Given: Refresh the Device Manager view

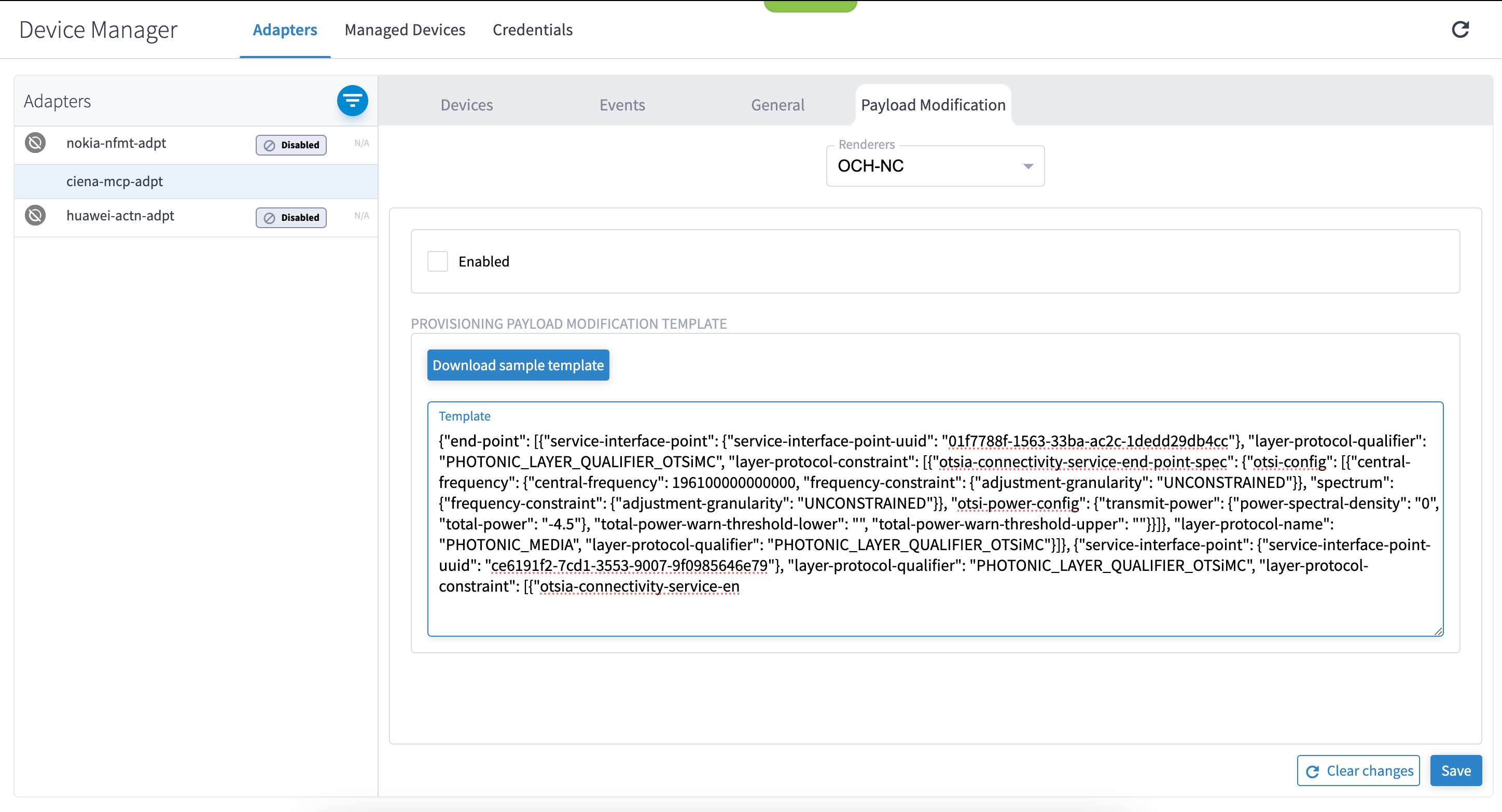Looking at the screenshot, I should click(1460, 29).
